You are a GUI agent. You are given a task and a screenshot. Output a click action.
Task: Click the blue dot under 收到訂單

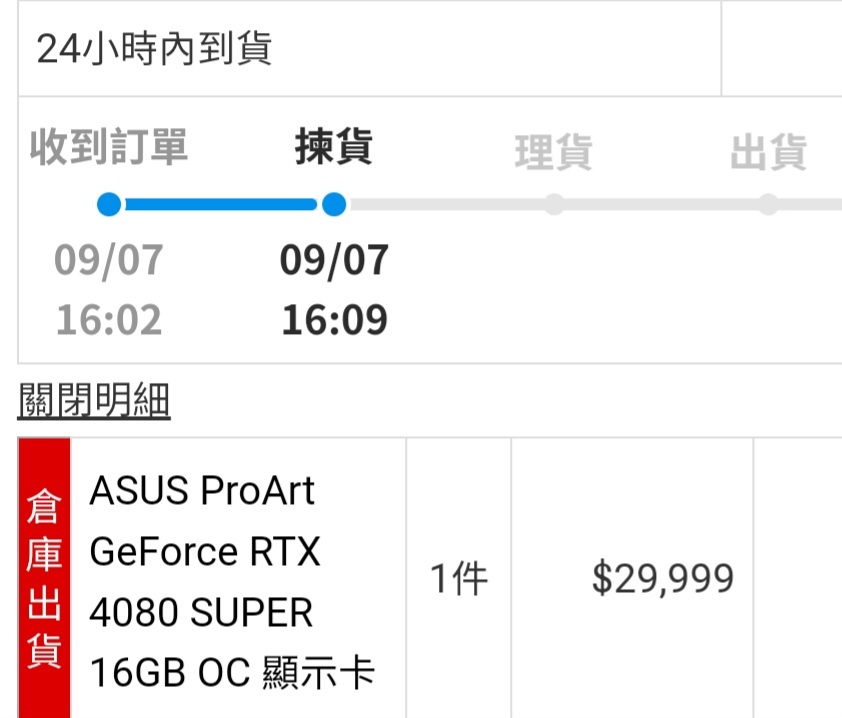[110, 205]
